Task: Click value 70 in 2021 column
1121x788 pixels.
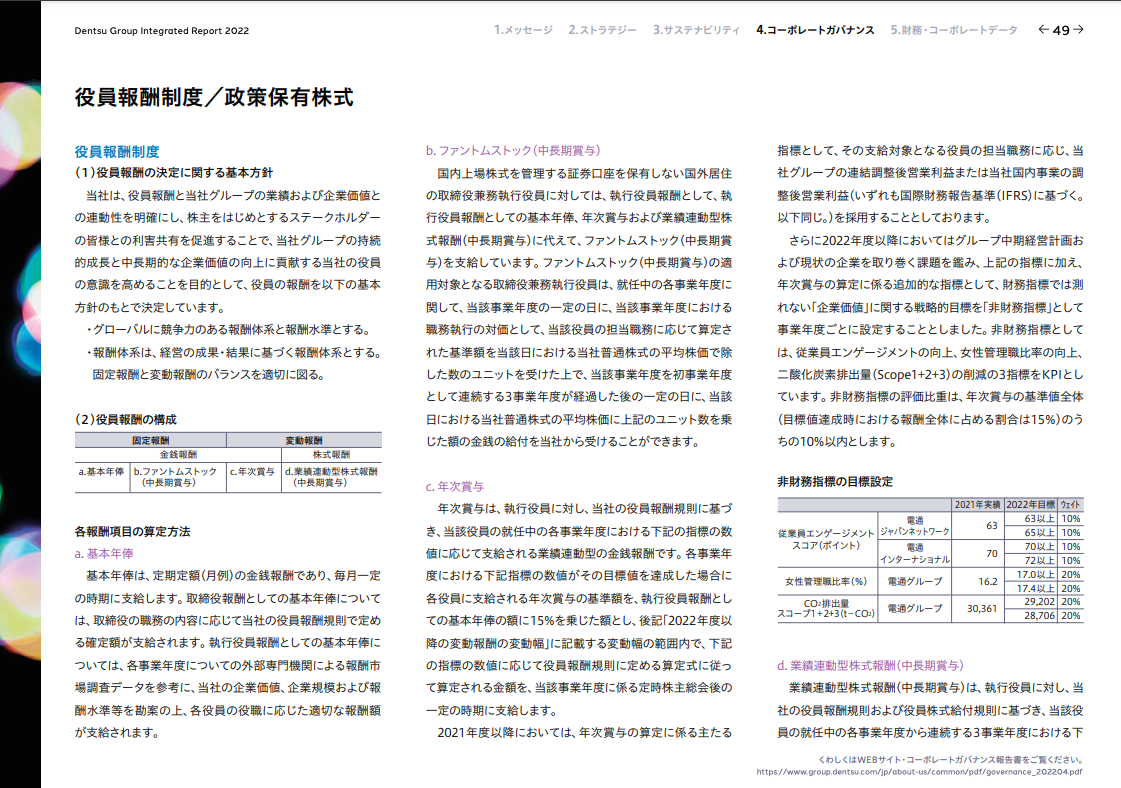Action: coord(991,553)
